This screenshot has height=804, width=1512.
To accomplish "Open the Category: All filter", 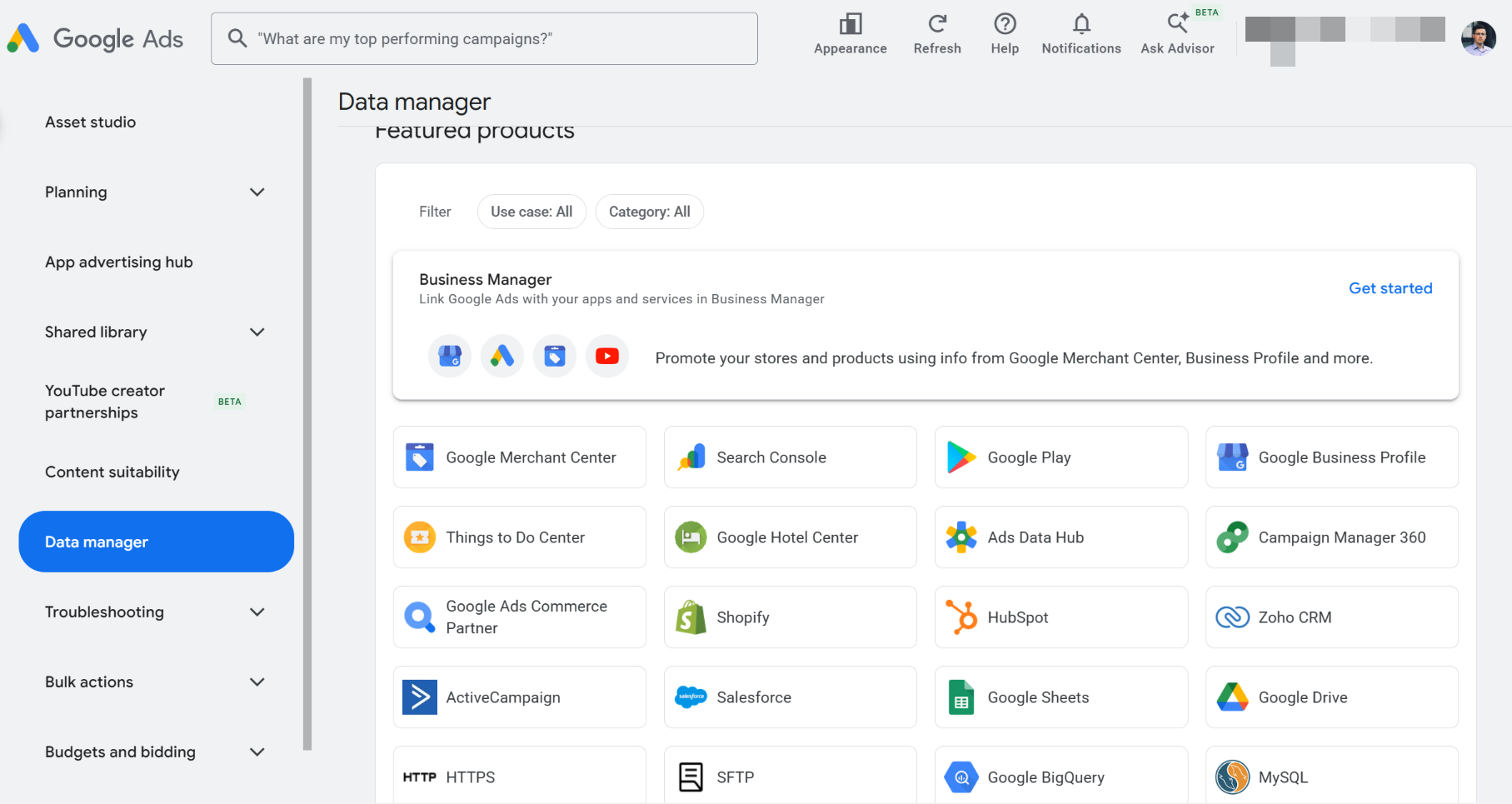I will 650,212.
